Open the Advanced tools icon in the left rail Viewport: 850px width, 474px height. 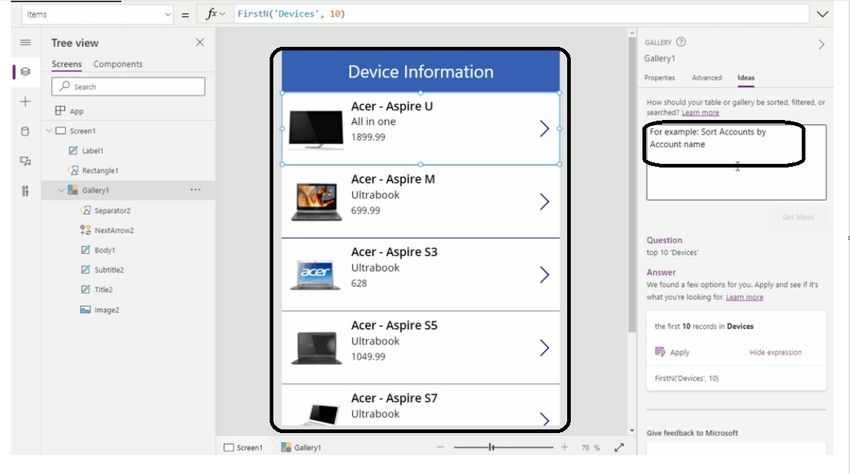[25, 191]
